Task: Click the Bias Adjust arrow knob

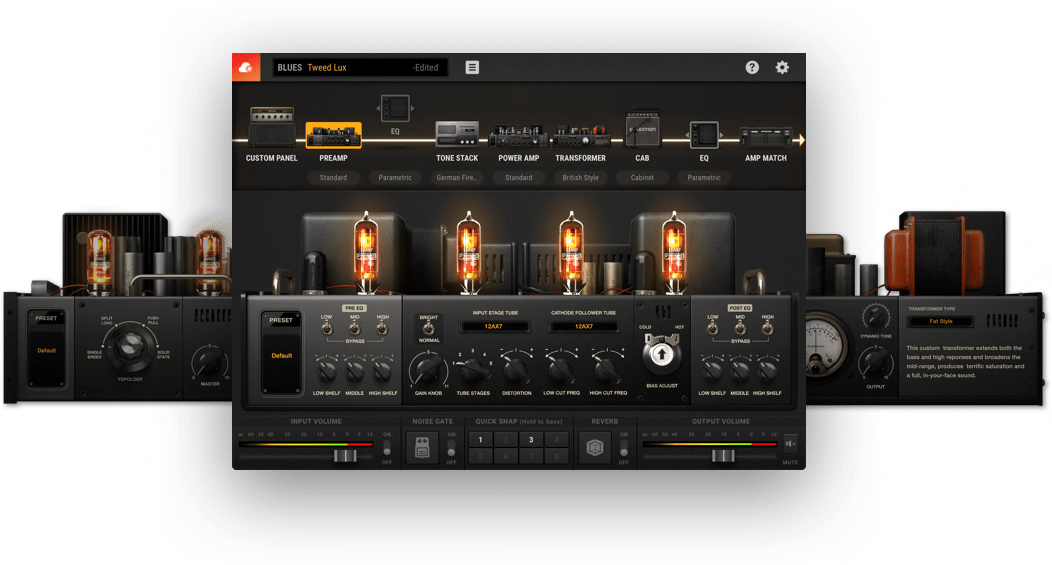Action: (662, 355)
